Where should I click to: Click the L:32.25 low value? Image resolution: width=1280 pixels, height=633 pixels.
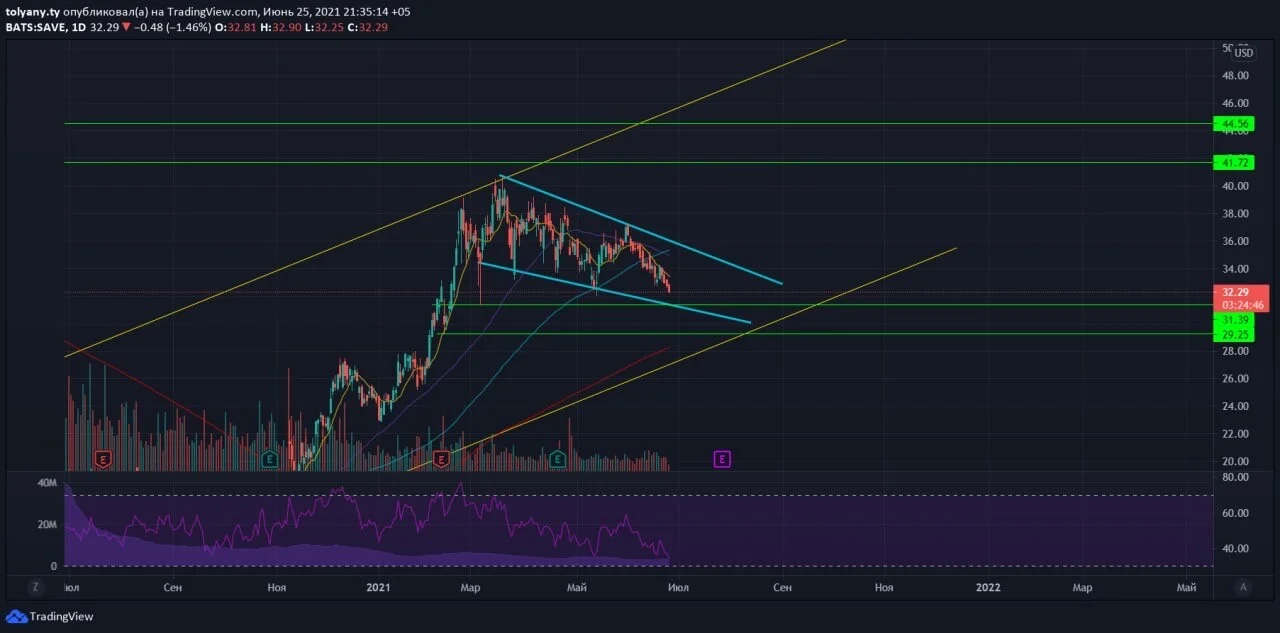[323, 27]
